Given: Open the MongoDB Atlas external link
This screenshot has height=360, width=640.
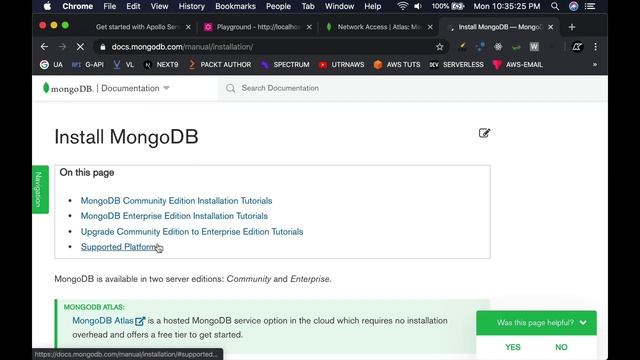Looking at the screenshot, I should click(x=109, y=321).
